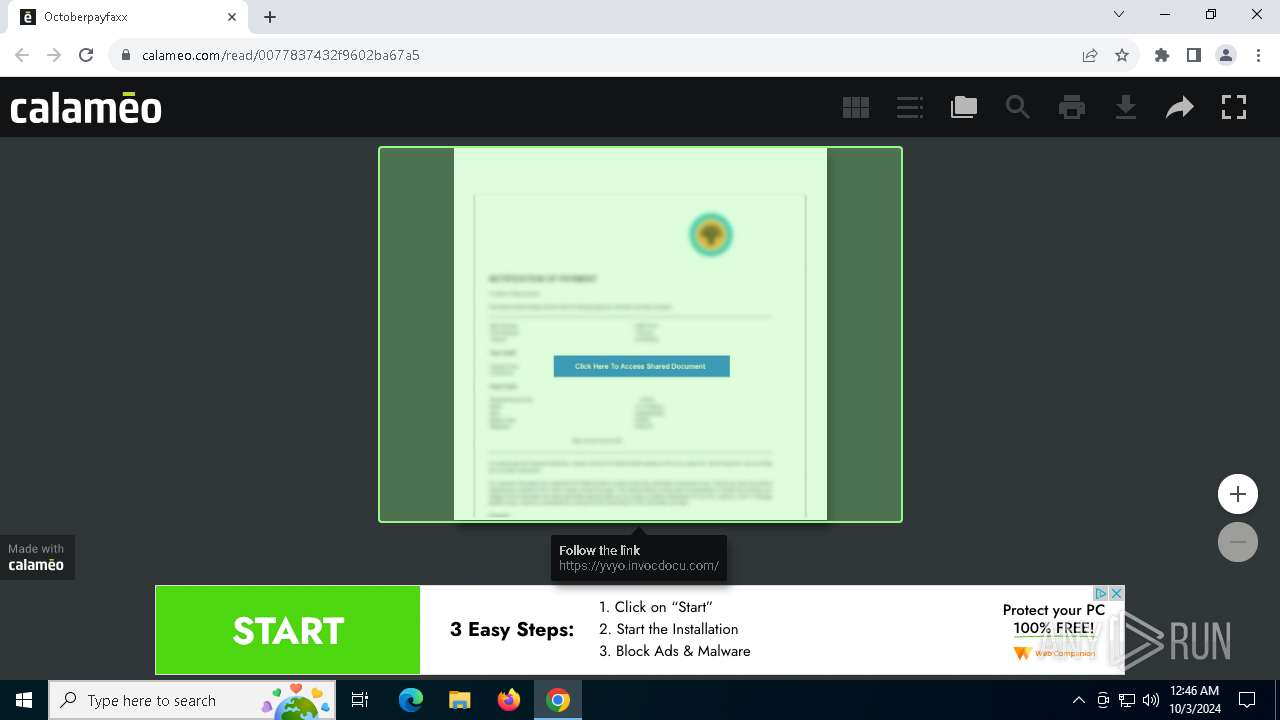Launch Microsoft Edge from taskbar
The width and height of the screenshot is (1280, 720).
coord(411,700)
